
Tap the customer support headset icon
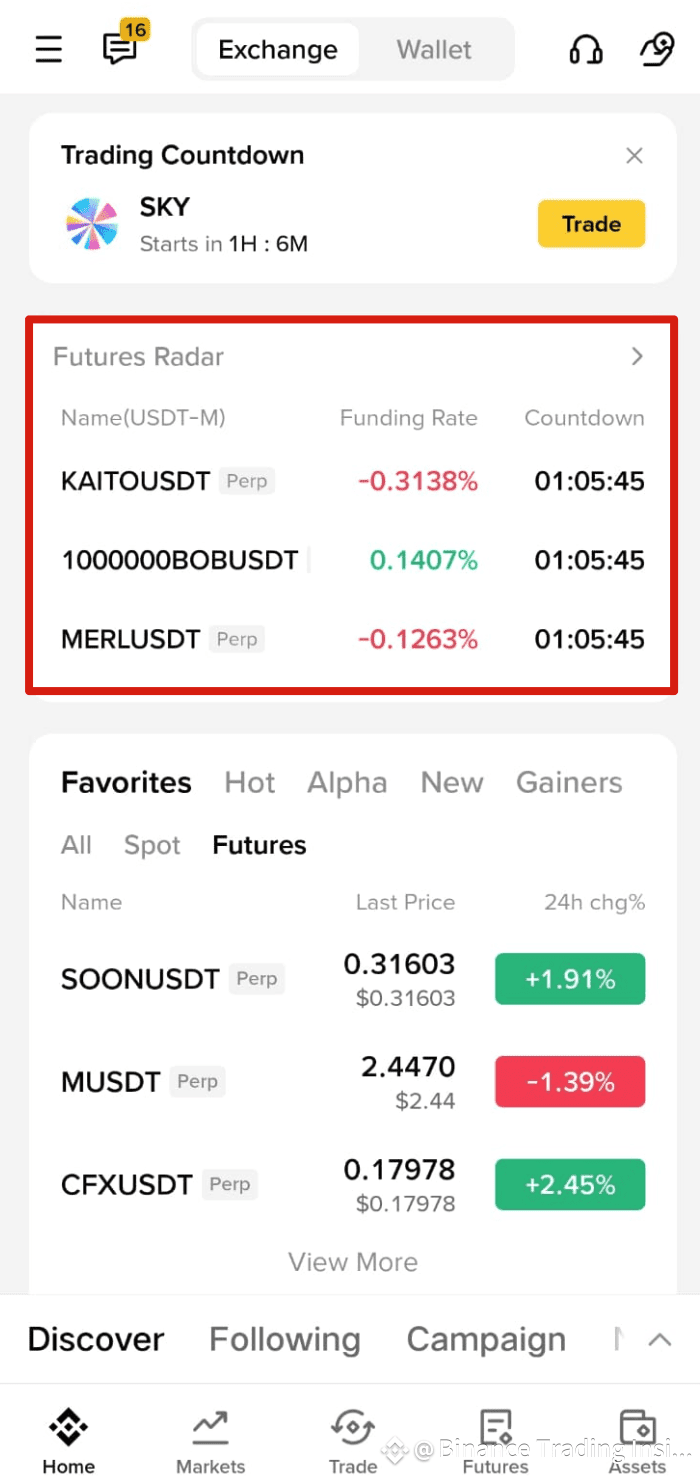[586, 49]
